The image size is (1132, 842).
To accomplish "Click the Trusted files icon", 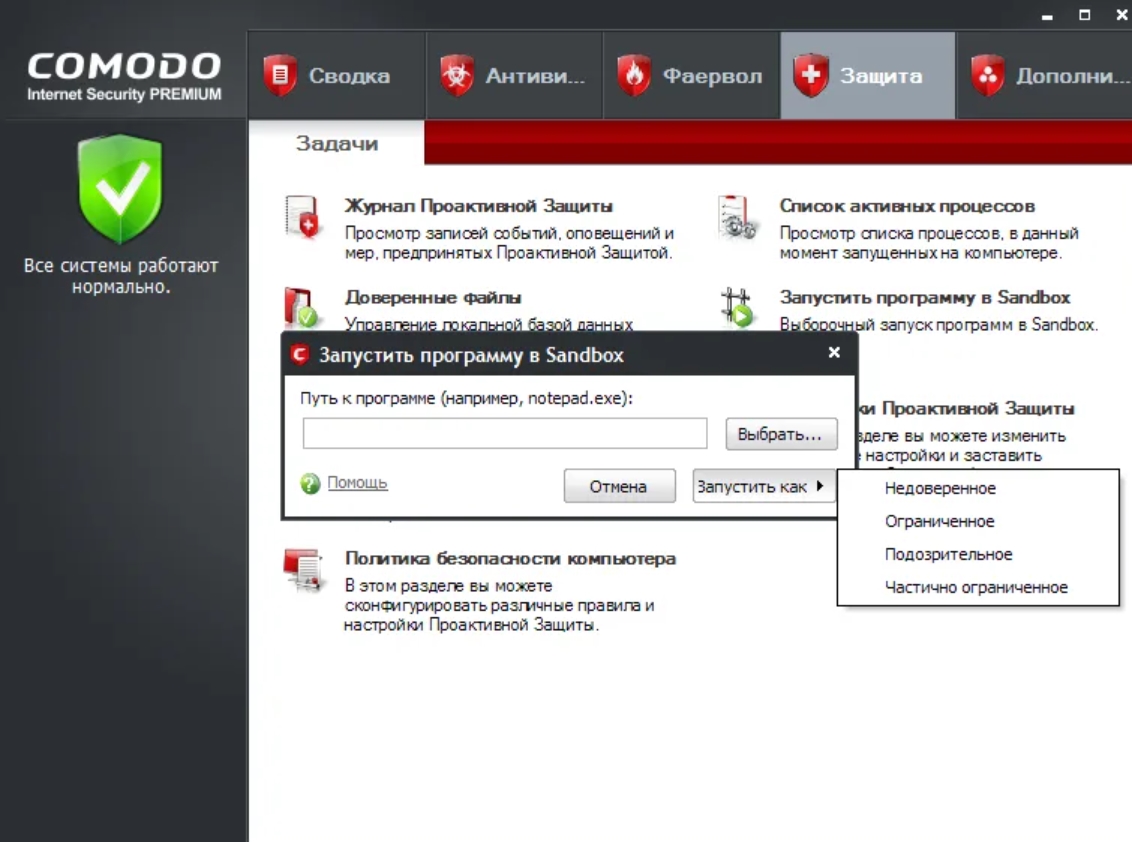I will tap(301, 307).
